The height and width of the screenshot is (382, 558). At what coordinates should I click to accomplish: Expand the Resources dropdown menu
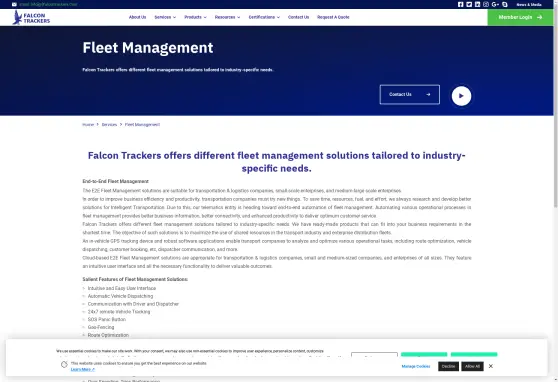227,17
